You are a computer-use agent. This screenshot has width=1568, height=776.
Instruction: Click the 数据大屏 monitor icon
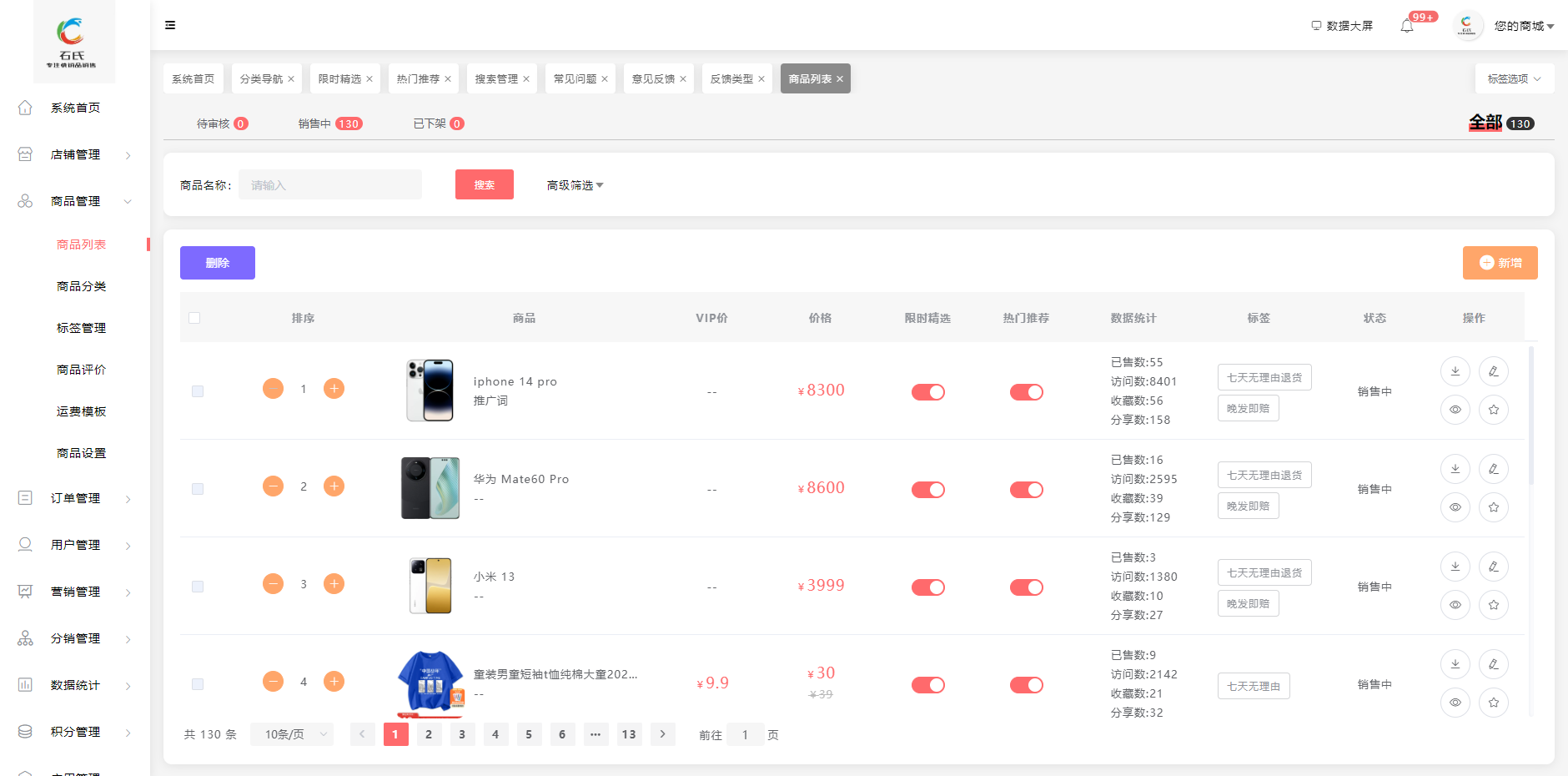point(1316,26)
